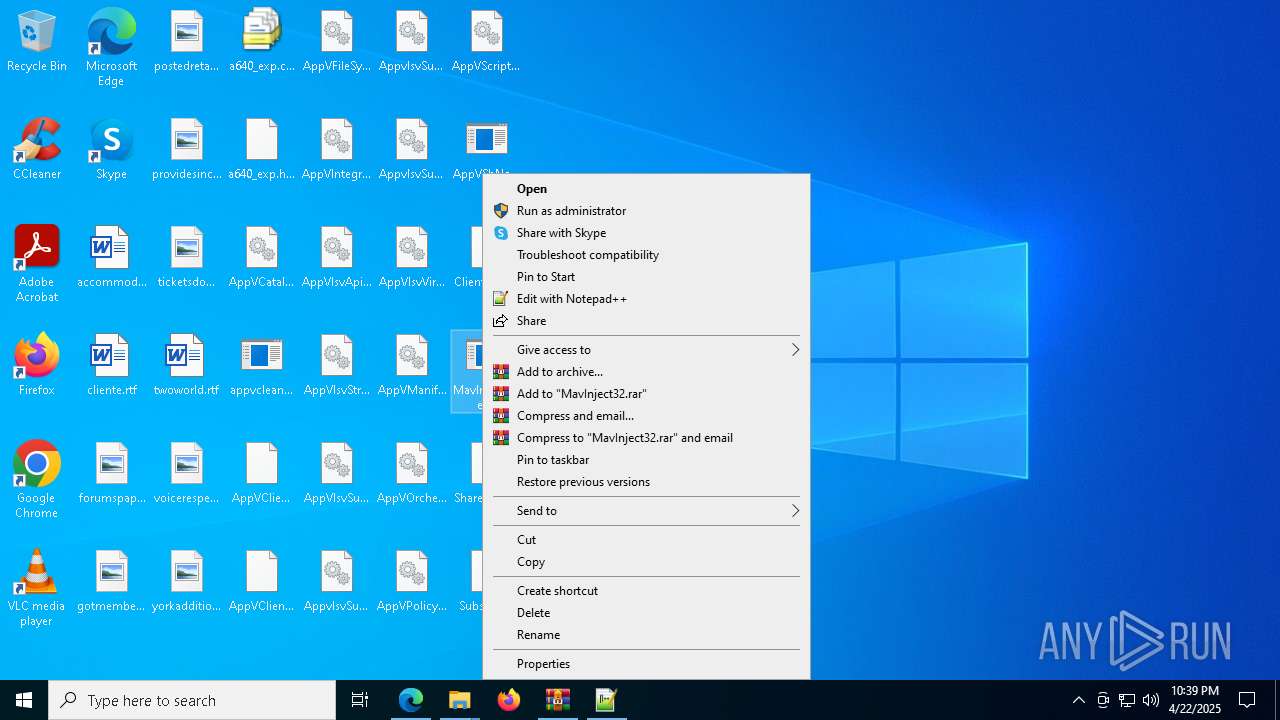The image size is (1280, 720).
Task: Select the AppVManif... file icon
Action: (412, 365)
